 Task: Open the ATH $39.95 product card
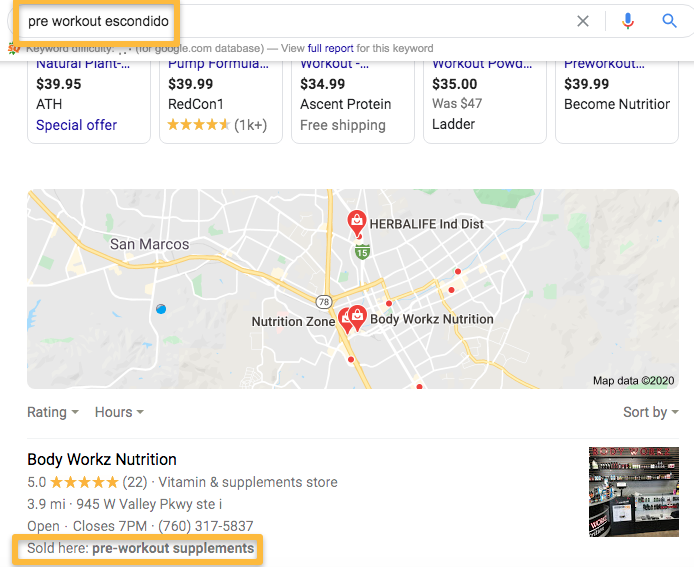click(89, 102)
